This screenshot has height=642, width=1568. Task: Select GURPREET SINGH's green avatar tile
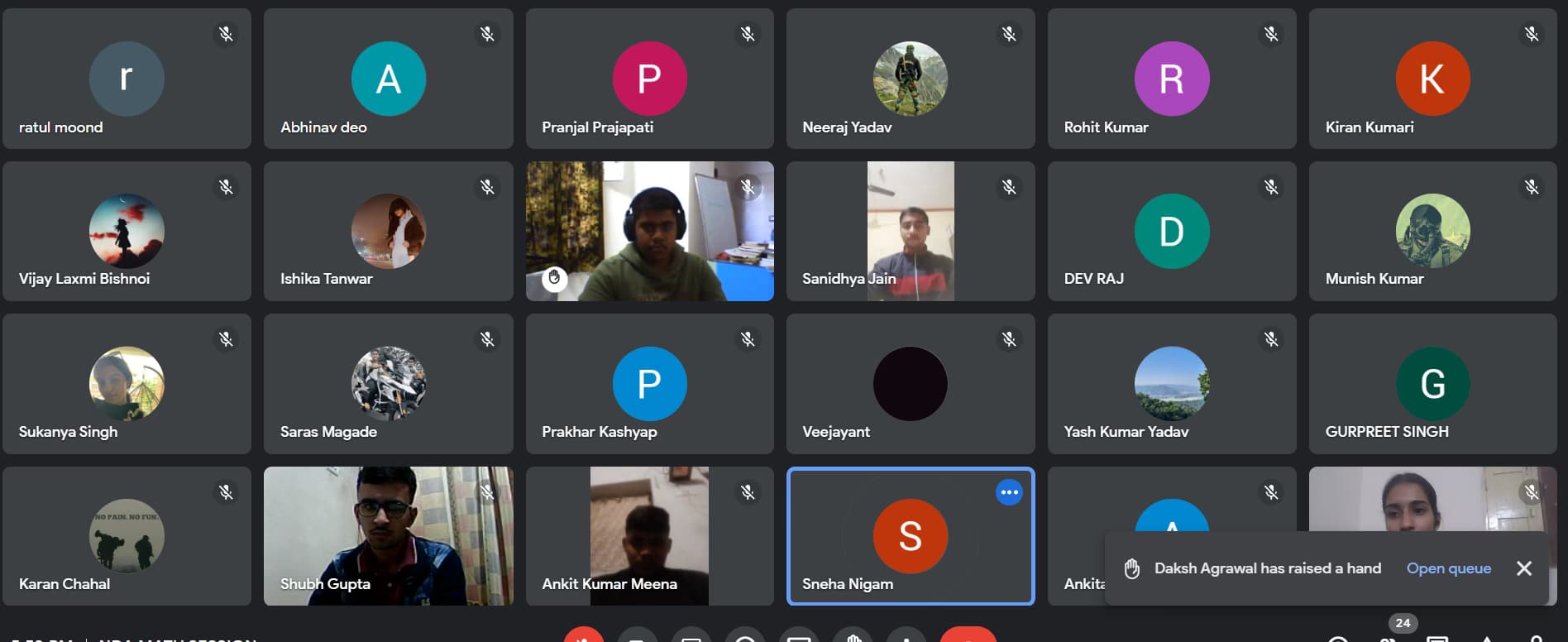tap(1432, 384)
